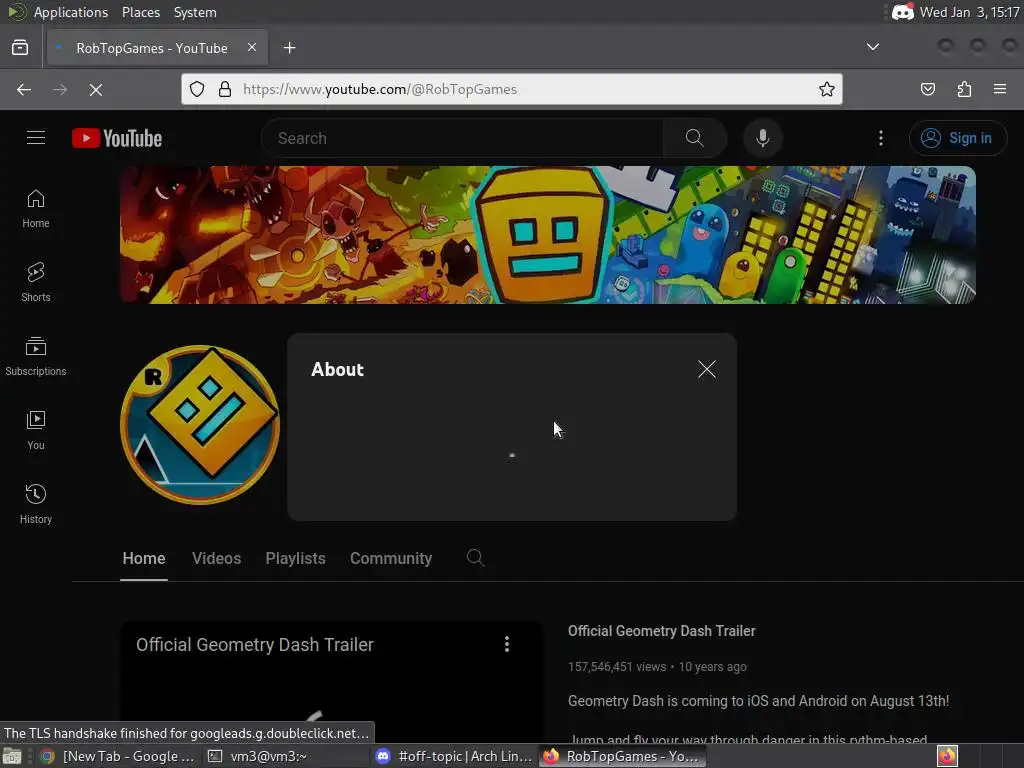This screenshot has height=768, width=1024.
Task: Select the RobTopGames - YouTube browser tab
Action: [157, 48]
